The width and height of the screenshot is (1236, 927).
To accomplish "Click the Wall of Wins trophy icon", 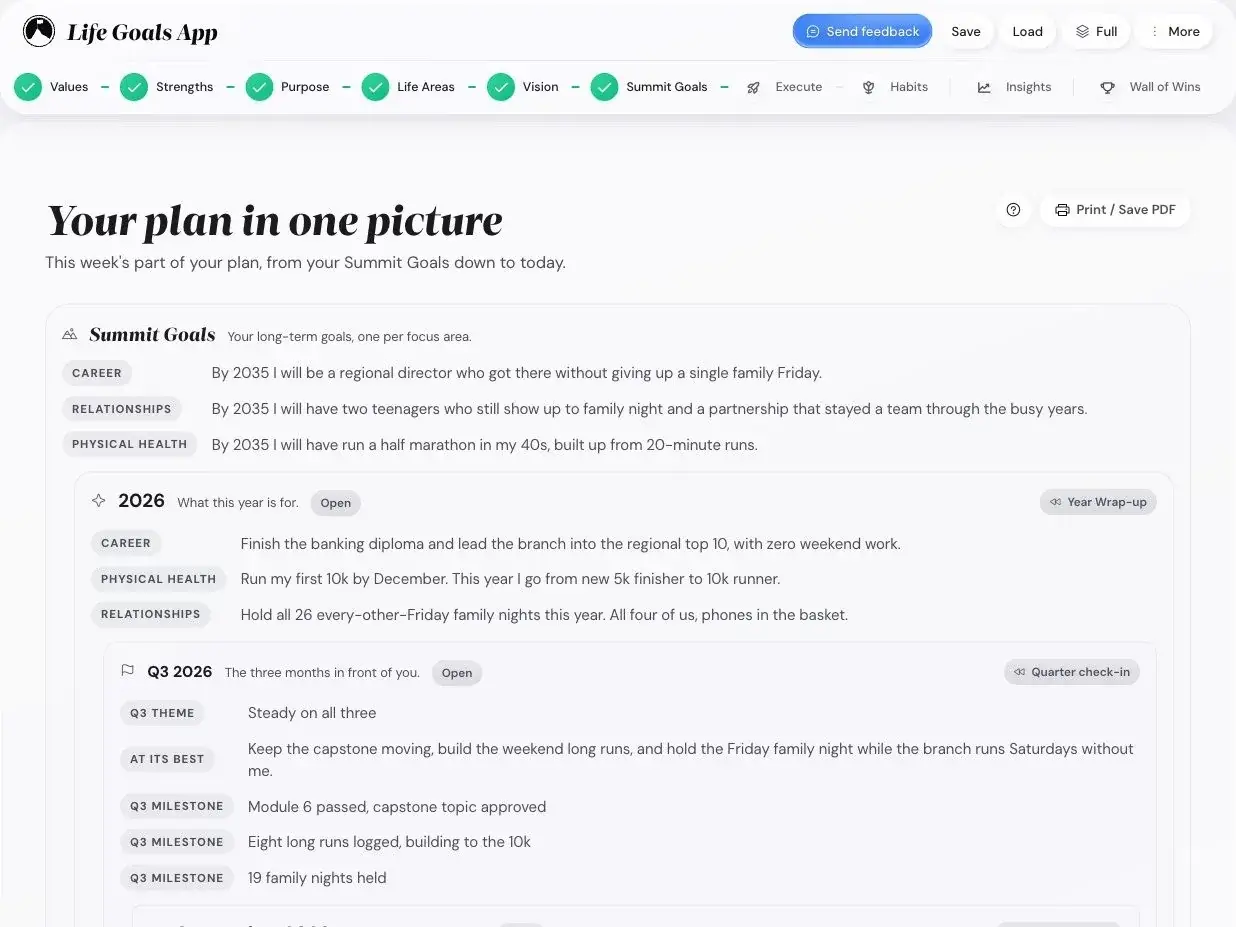I will coord(1107,87).
